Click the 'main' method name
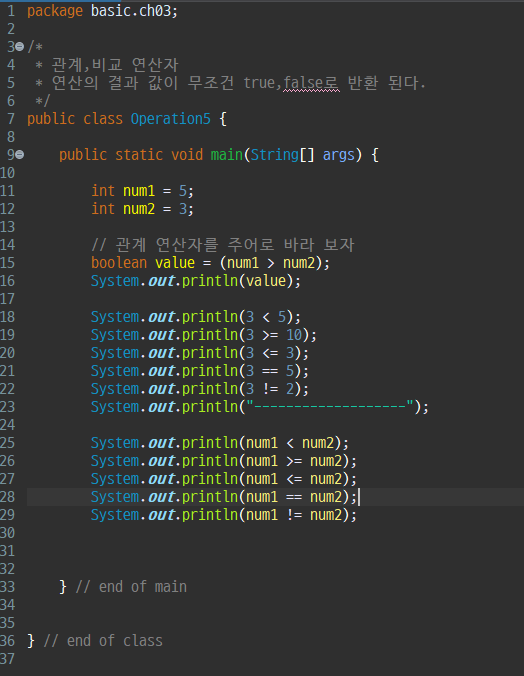 pos(227,155)
